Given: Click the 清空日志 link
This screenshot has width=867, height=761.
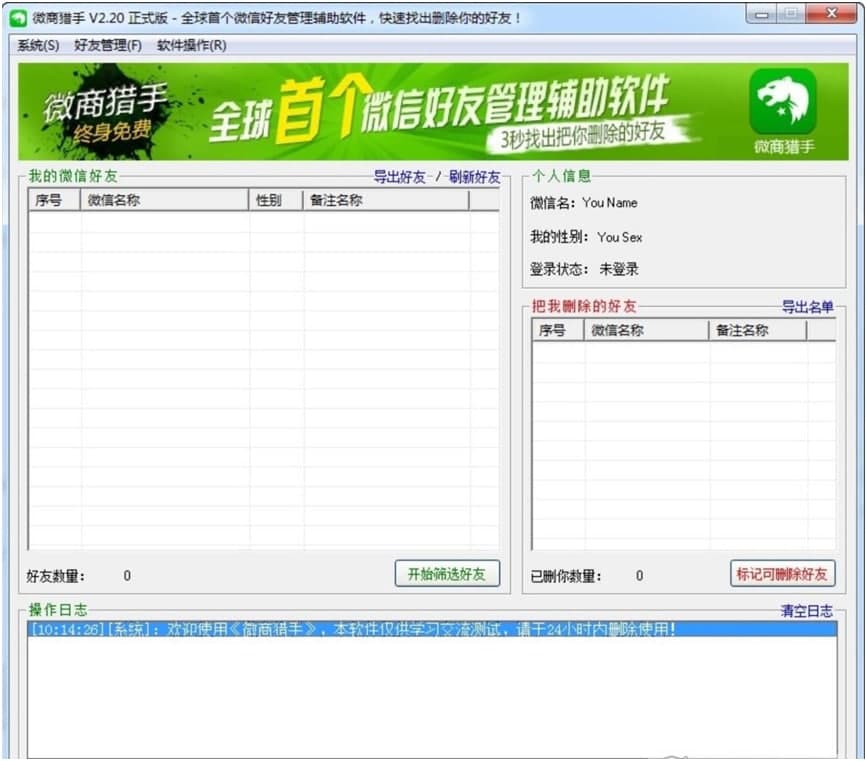Looking at the screenshot, I should coord(806,611).
